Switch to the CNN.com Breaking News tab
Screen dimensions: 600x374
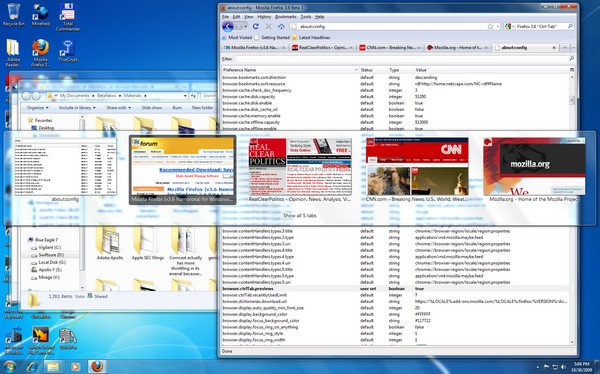390,48
